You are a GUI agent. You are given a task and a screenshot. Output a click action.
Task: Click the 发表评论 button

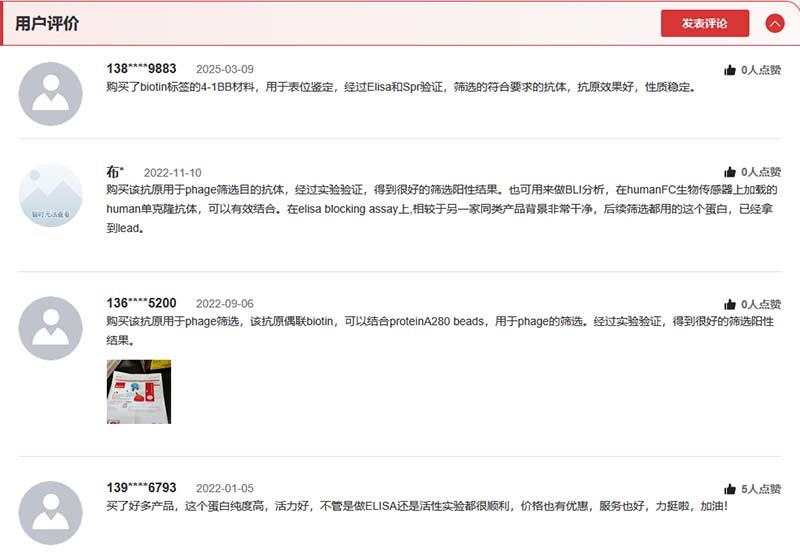(x=704, y=23)
